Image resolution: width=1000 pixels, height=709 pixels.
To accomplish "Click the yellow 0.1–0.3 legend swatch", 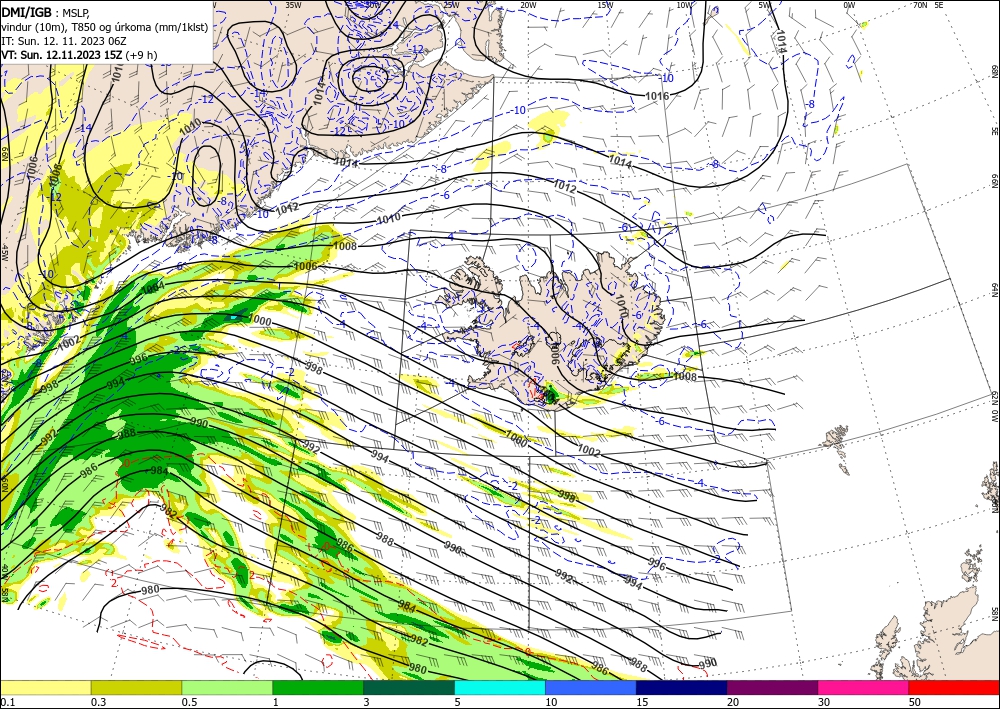I will coord(45,687).
